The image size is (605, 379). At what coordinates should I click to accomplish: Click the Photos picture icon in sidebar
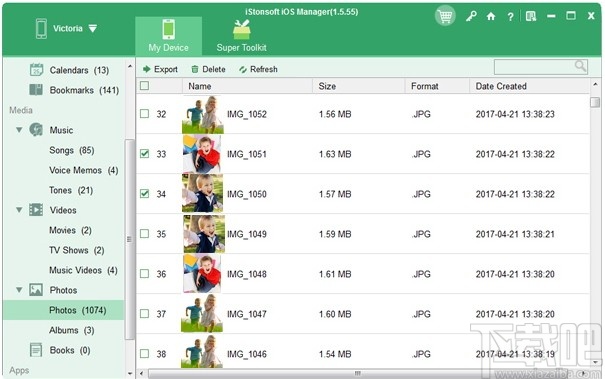pyautogui.click(x=36, y=290)
